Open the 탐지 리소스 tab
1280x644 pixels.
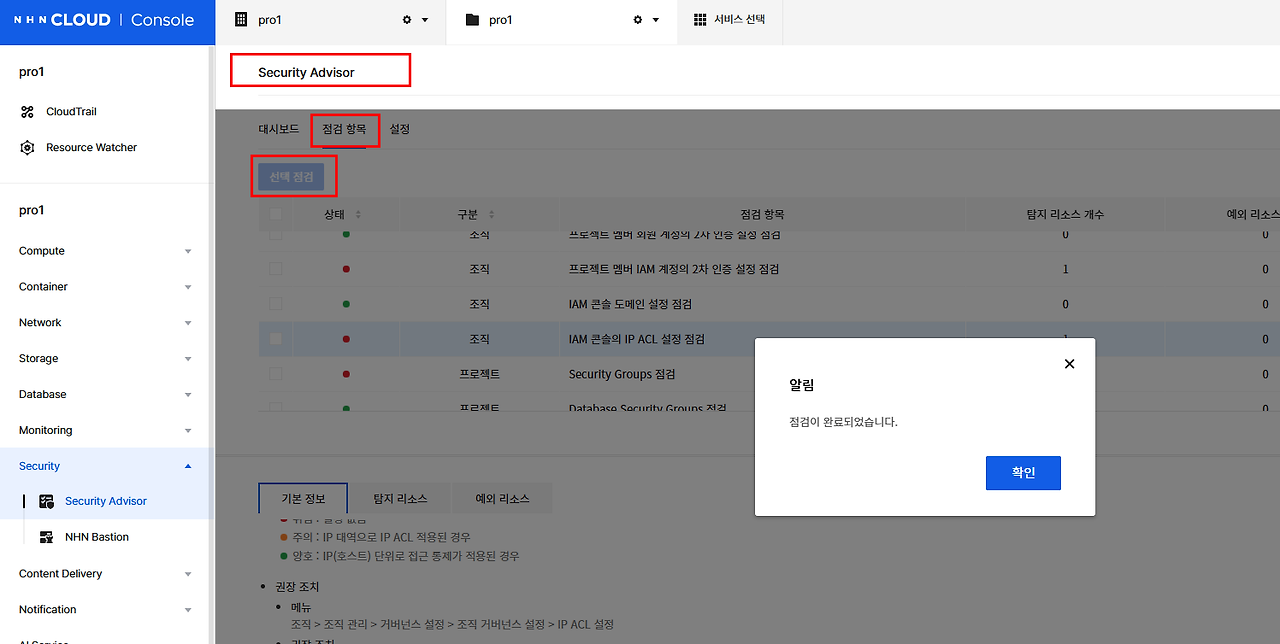pyautogui.click(x=400, y=498)
